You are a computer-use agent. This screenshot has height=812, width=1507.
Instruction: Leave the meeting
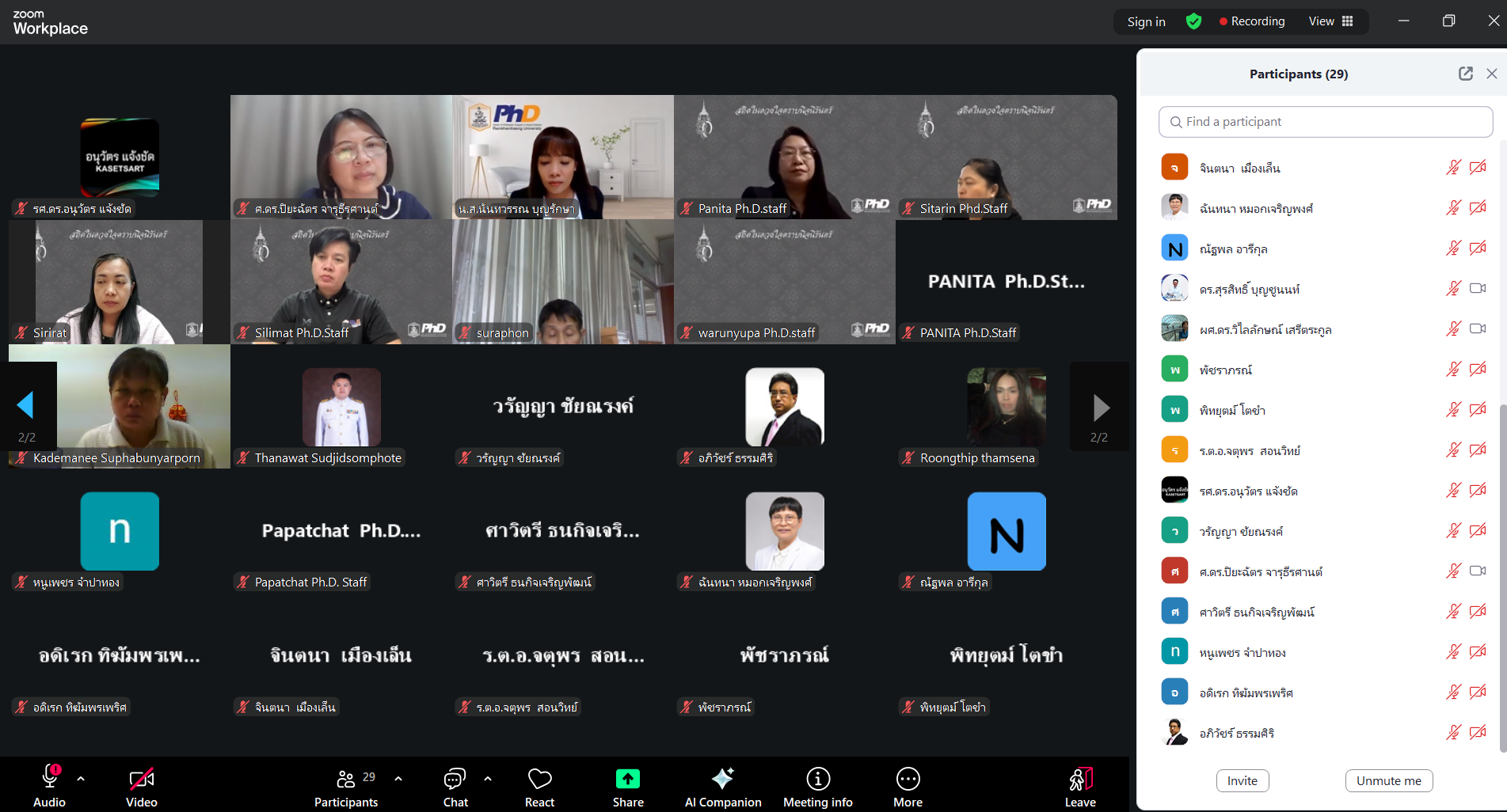[x=1079, y=787]
